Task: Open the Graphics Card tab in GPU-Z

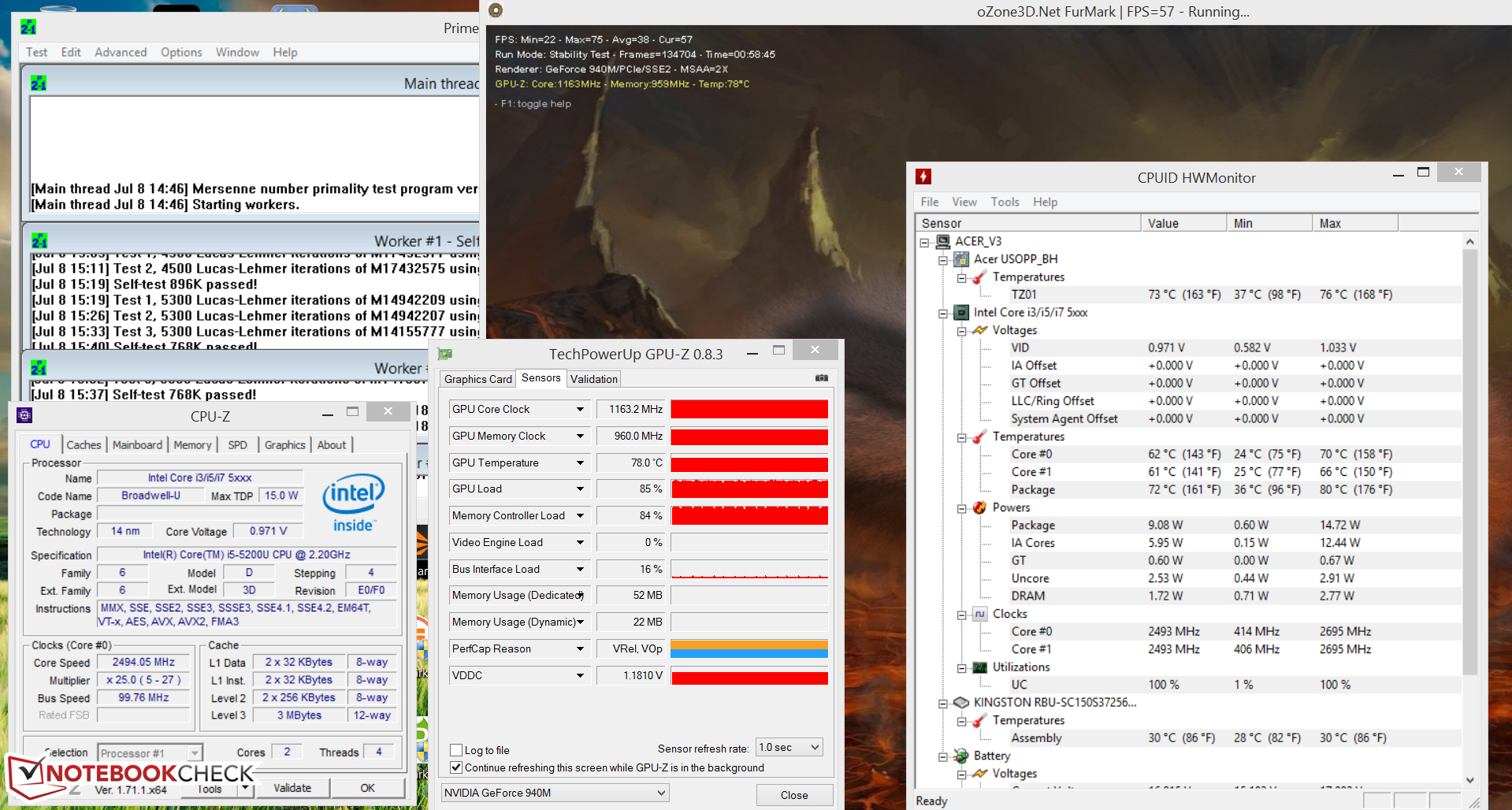Action: point(477,379)
